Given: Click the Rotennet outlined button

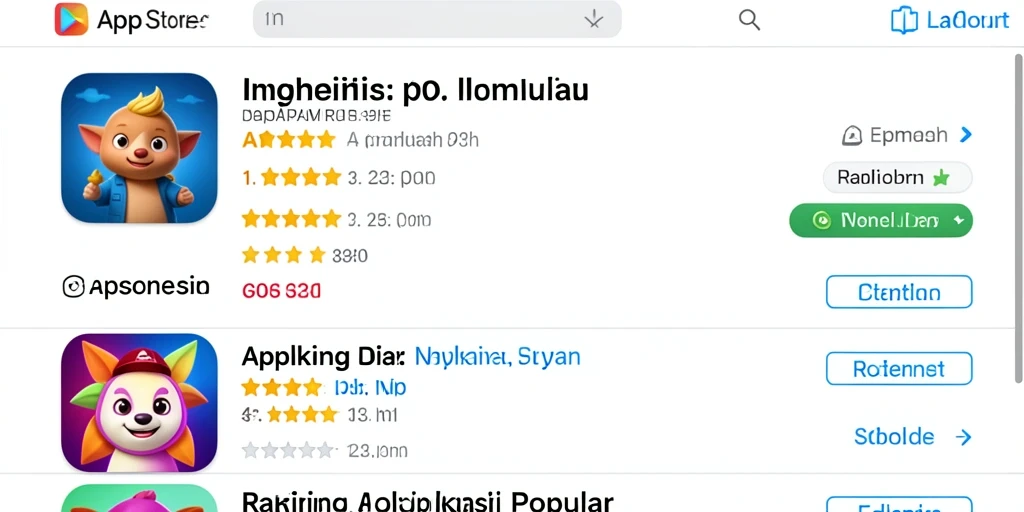Looking at the screenshot, I should pos(899,369).
